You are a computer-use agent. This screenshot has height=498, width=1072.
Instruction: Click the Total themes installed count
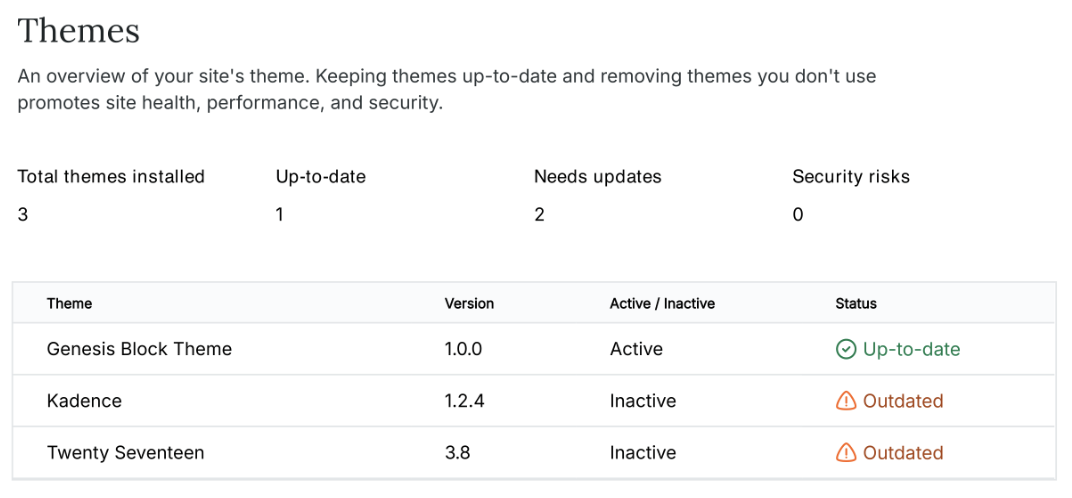[23, 214]
